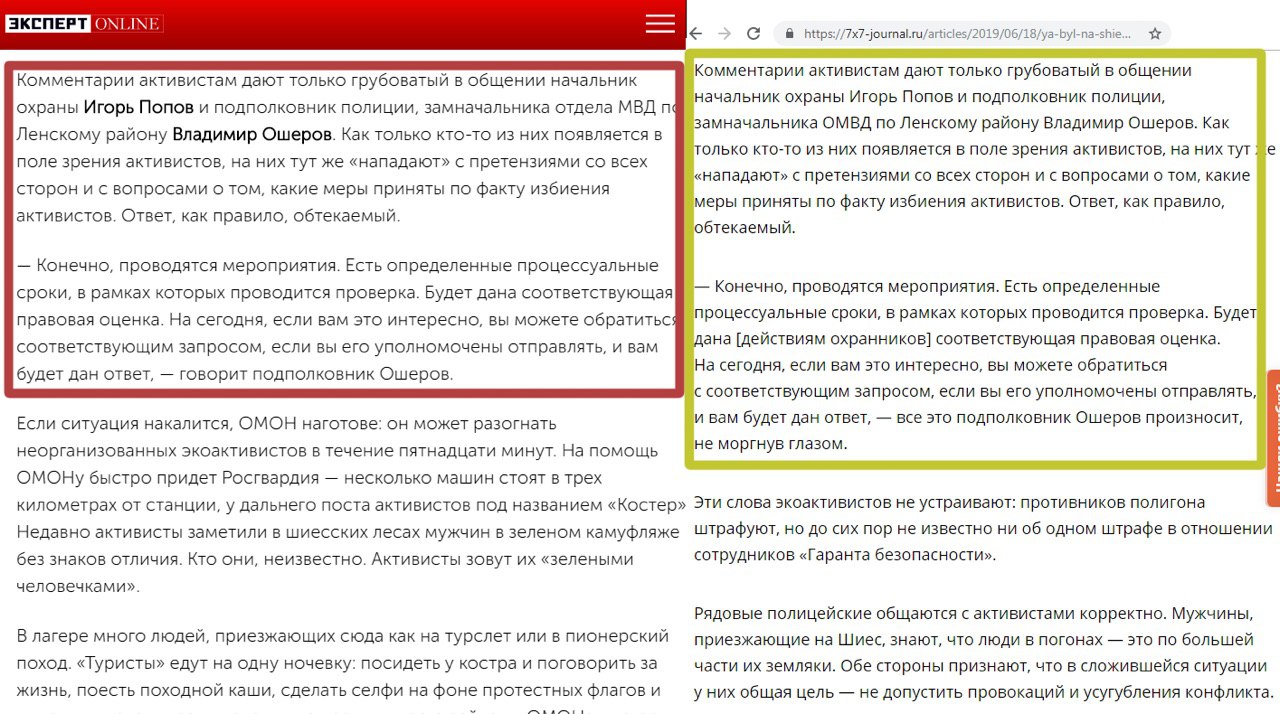Screen dimensions: 1280x714
Task: Click the Эксперт Online logo
Action: (83, 24)
